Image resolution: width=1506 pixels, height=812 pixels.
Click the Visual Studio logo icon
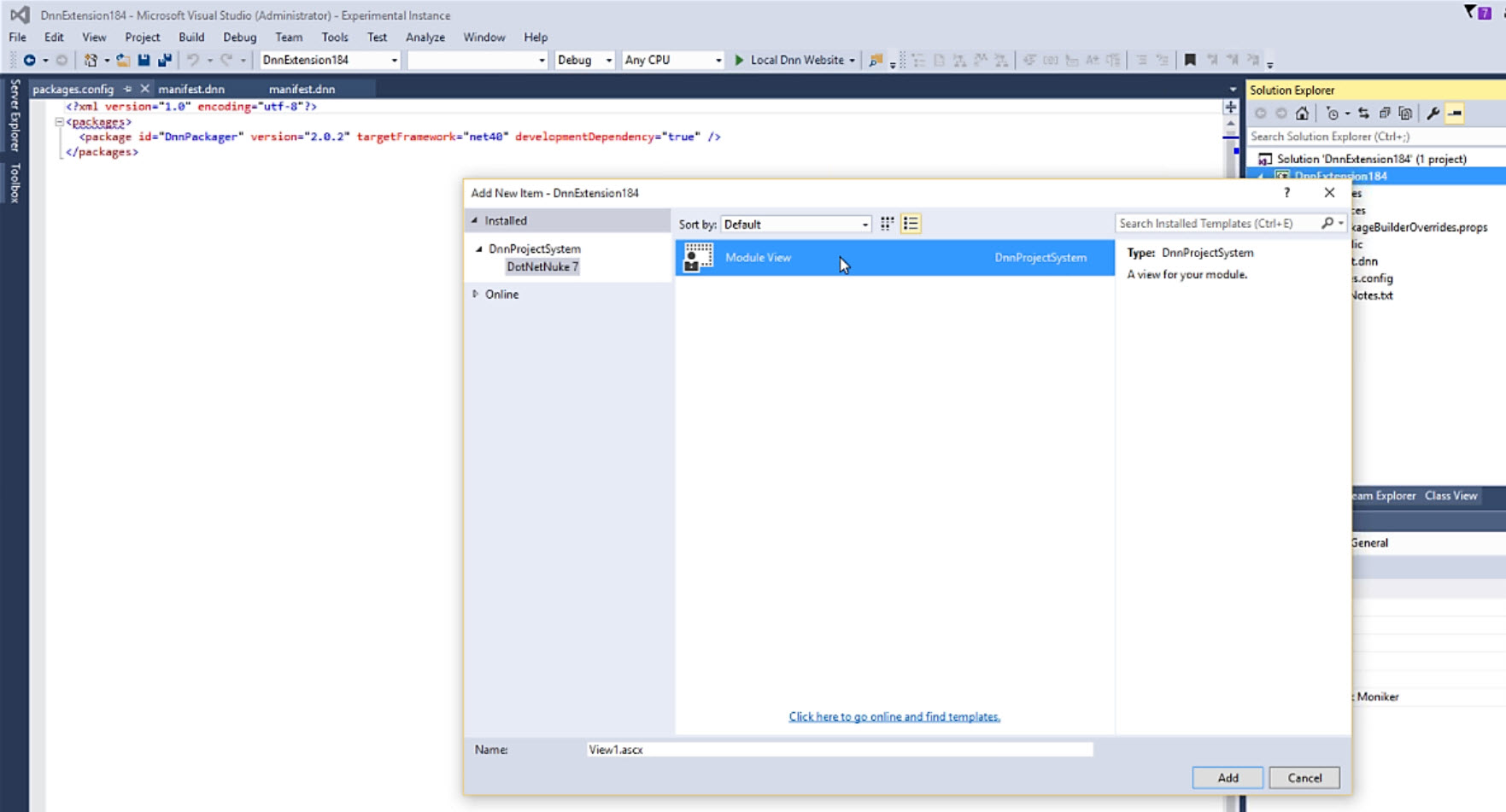pyautogui.click(x=20, y=15)
